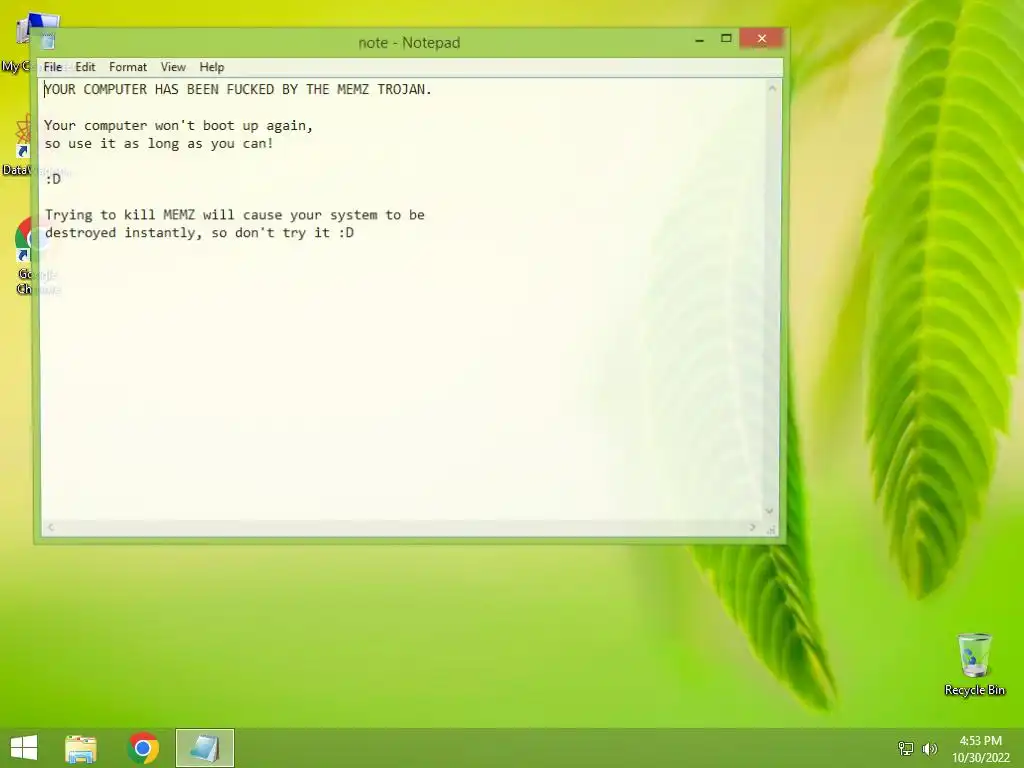1024x768 pixels.
Task: Open the Format menu in Notepad
Action: pyautogui.click(x=128, y=67)
